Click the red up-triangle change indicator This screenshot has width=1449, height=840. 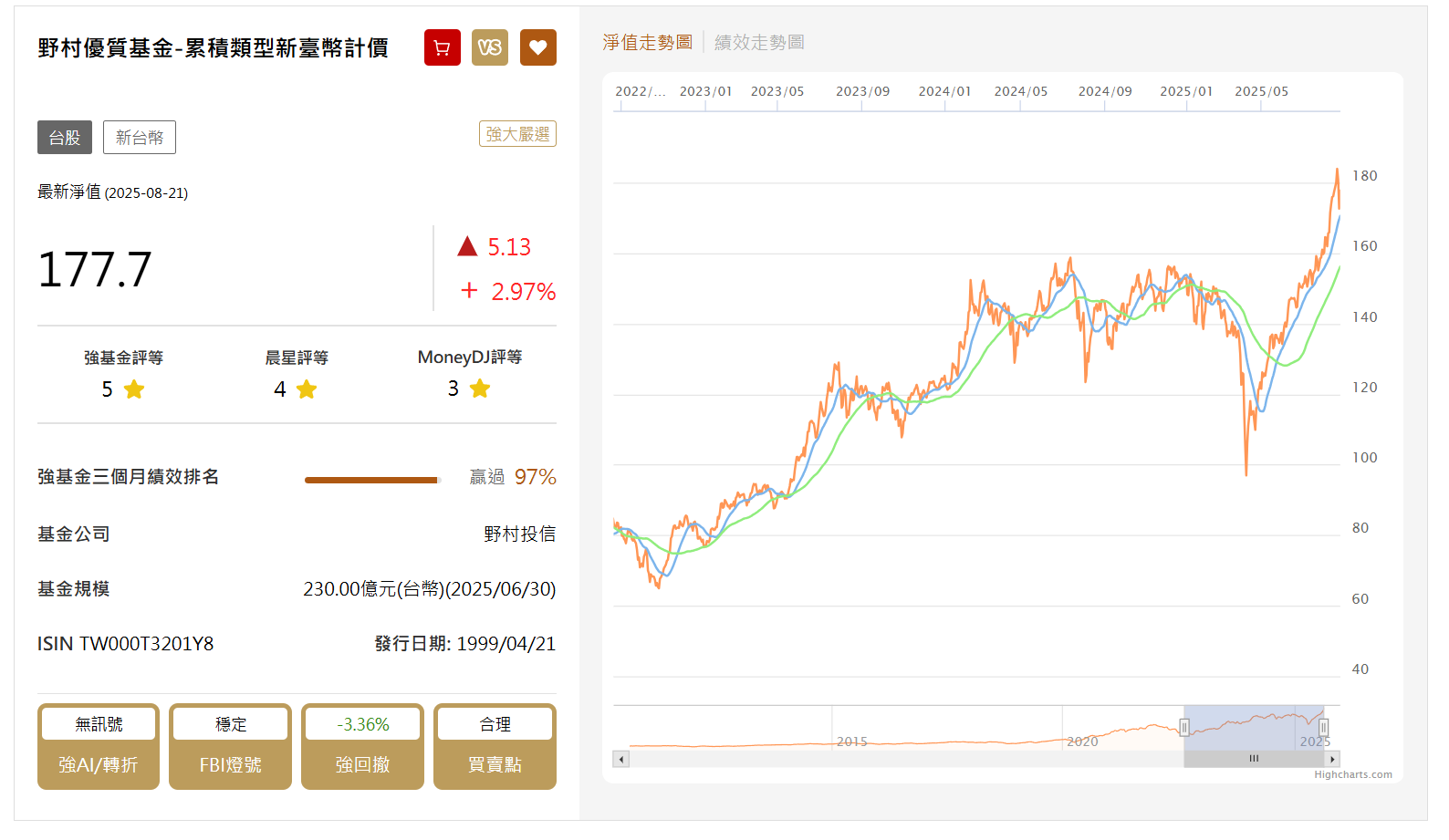click(467, 245)
